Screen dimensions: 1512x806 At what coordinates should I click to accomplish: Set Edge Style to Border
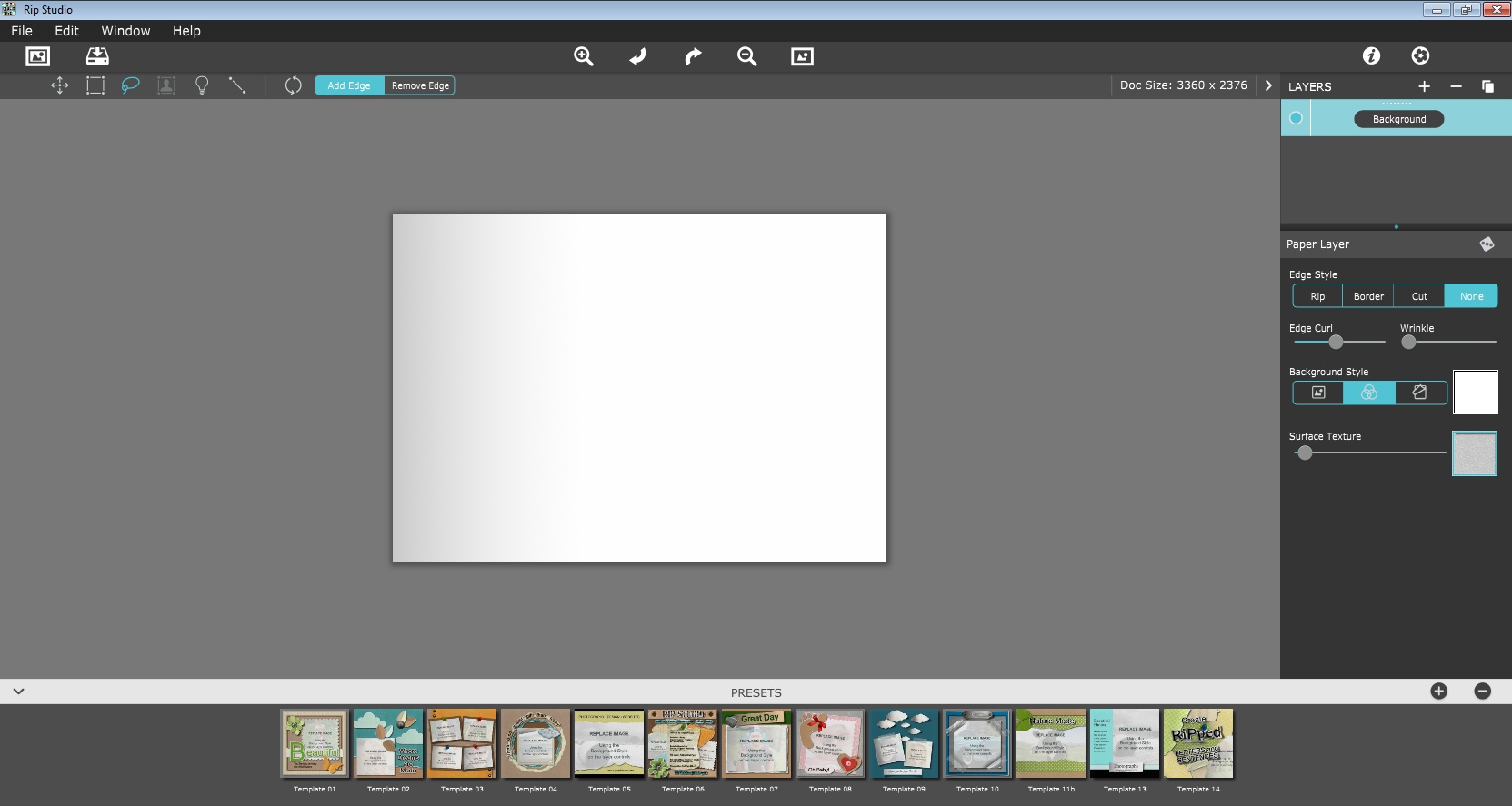[1368, 296]
